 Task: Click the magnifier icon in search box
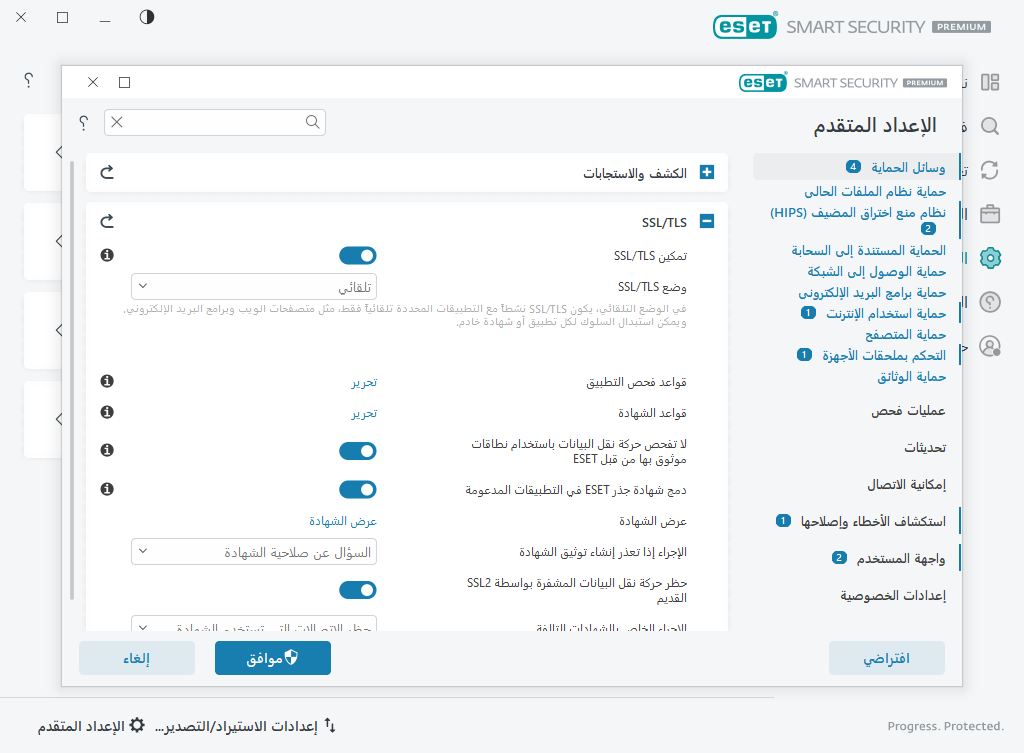313,122
